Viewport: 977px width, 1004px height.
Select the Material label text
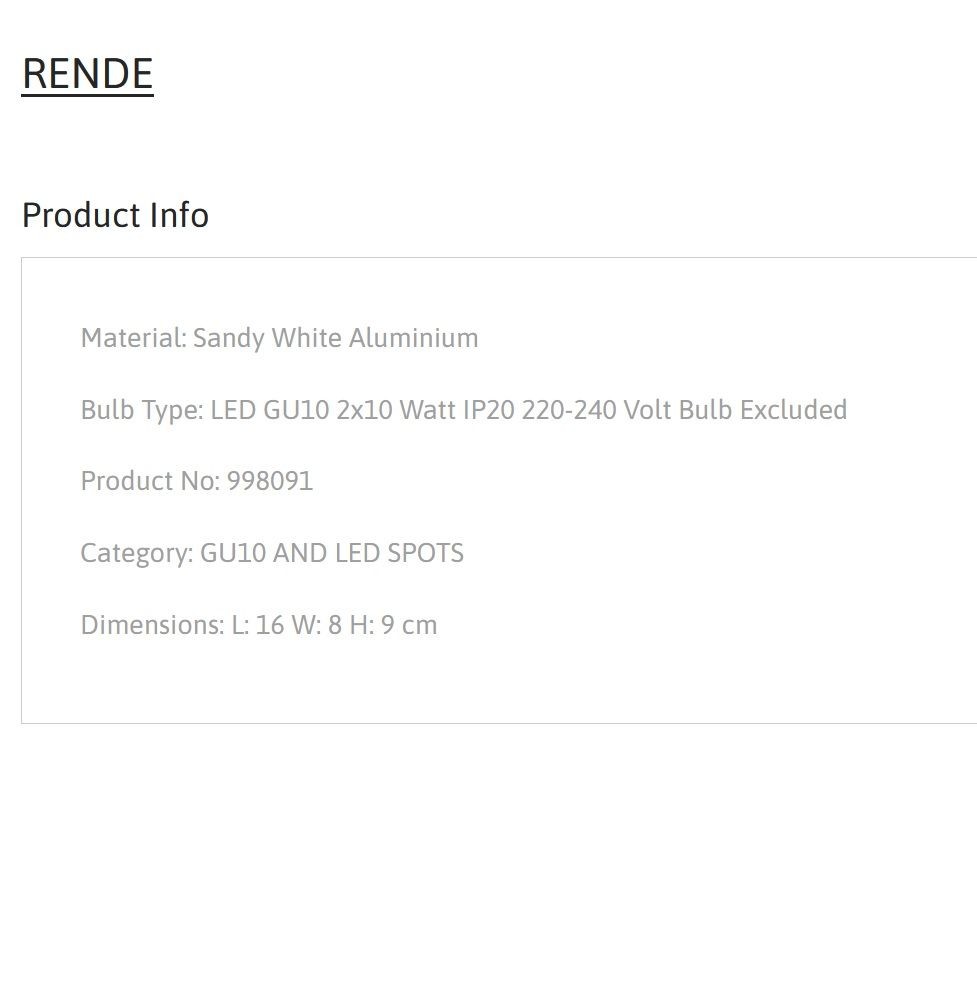134,337
